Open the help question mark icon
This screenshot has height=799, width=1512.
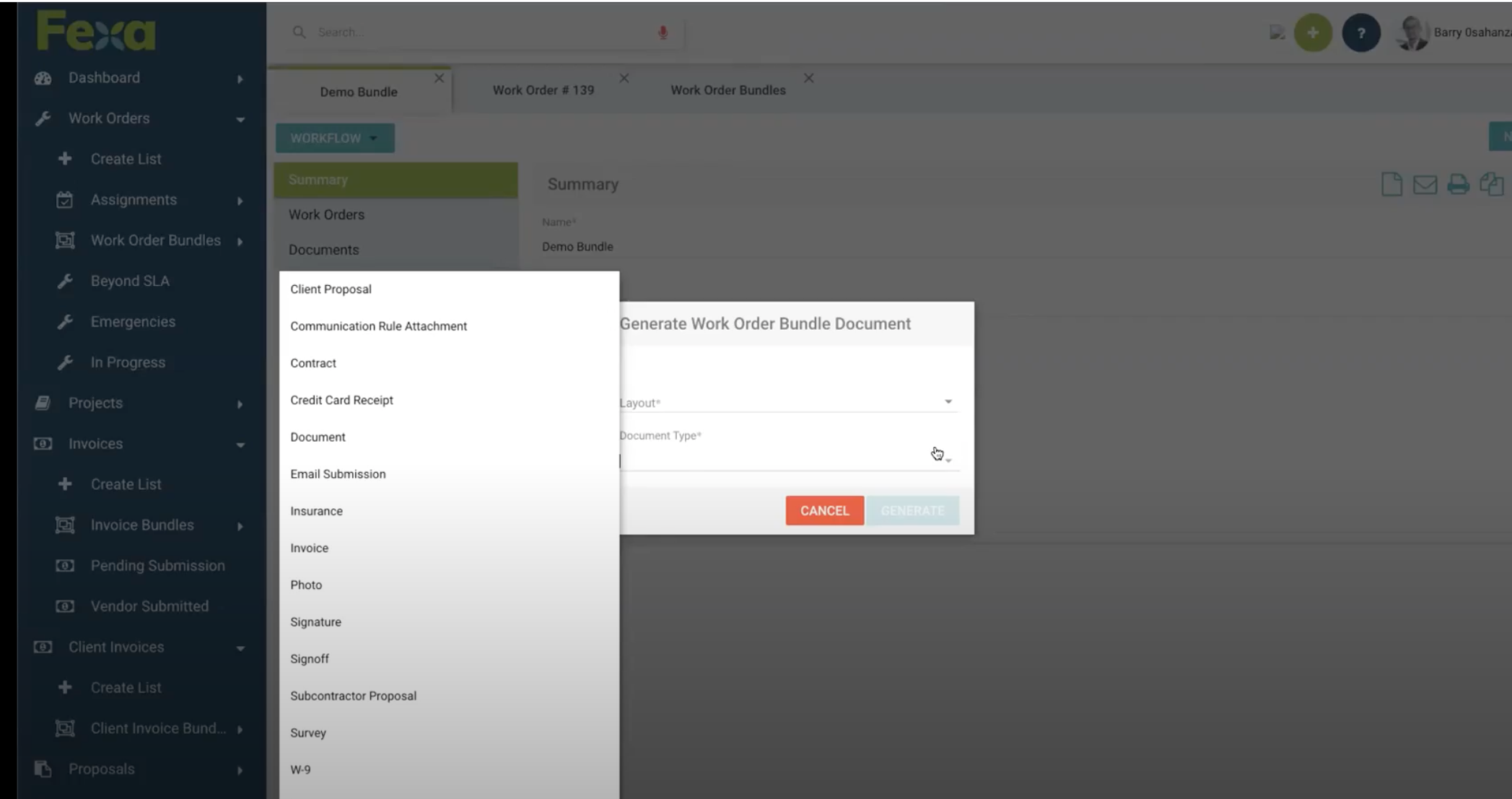(x=1361, y=32)
